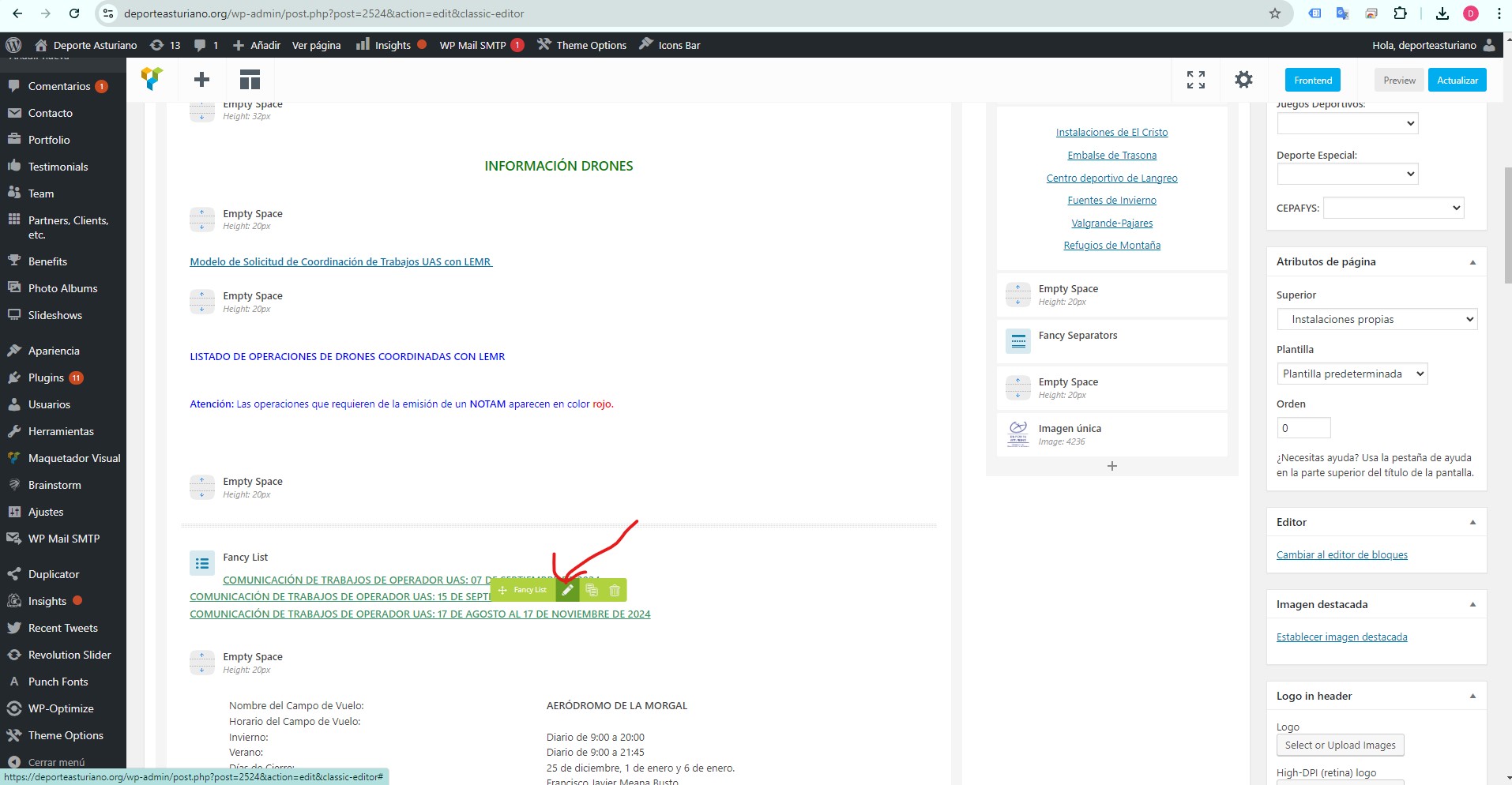Image resolution: width=1512 pixels, height=785 pixels.
Task: Open browser downloads icon
Action: 1442,13
